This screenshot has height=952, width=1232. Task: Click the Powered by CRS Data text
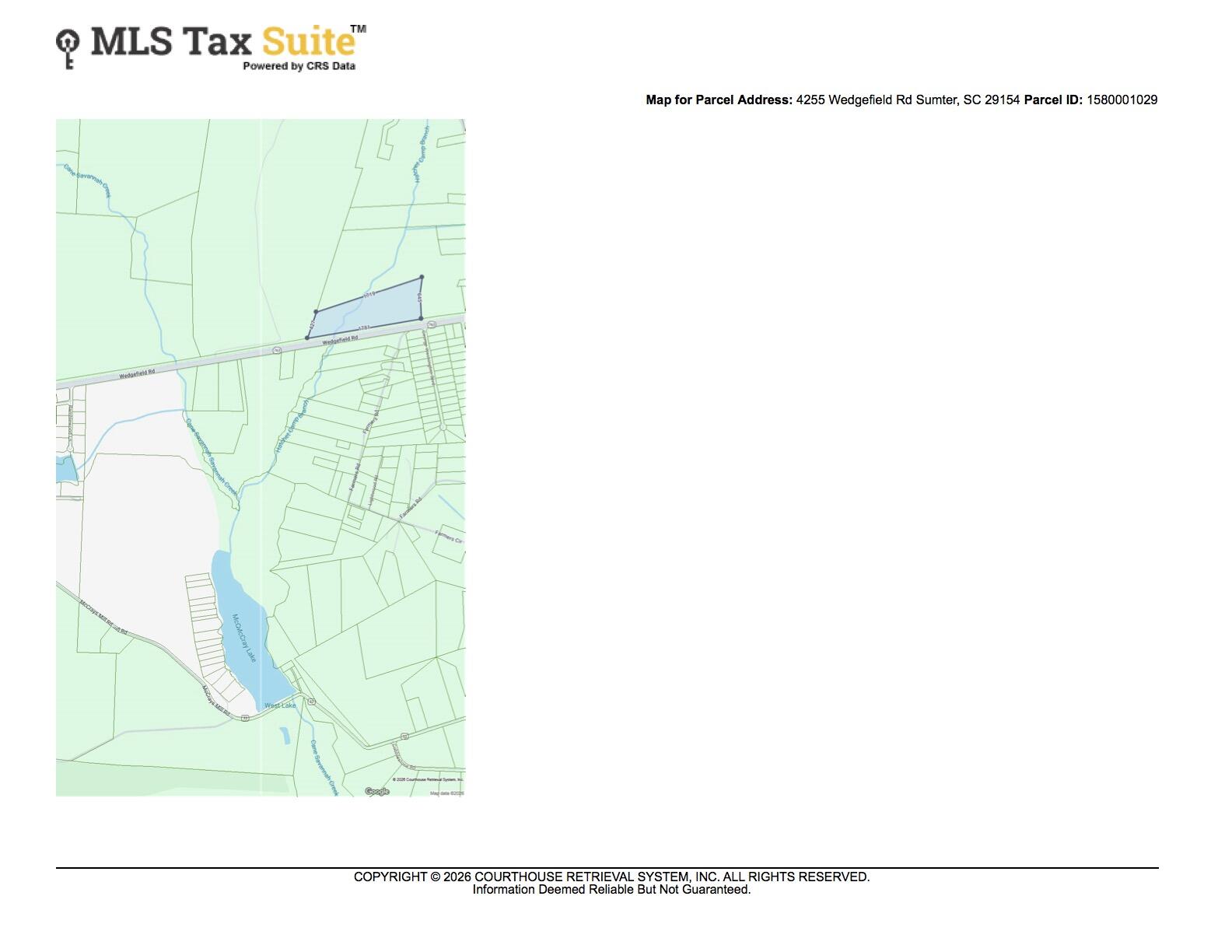coord(299,66)
